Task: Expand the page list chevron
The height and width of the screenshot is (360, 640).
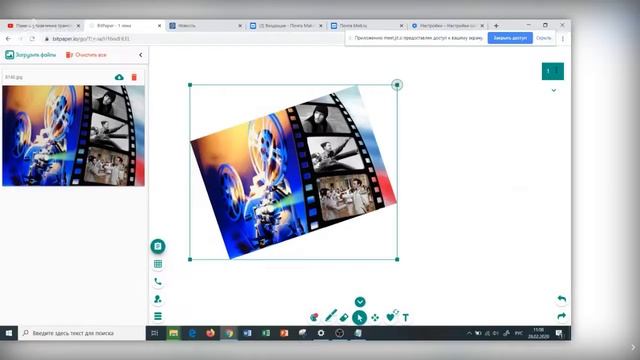Action: click(x=554, y=90)
